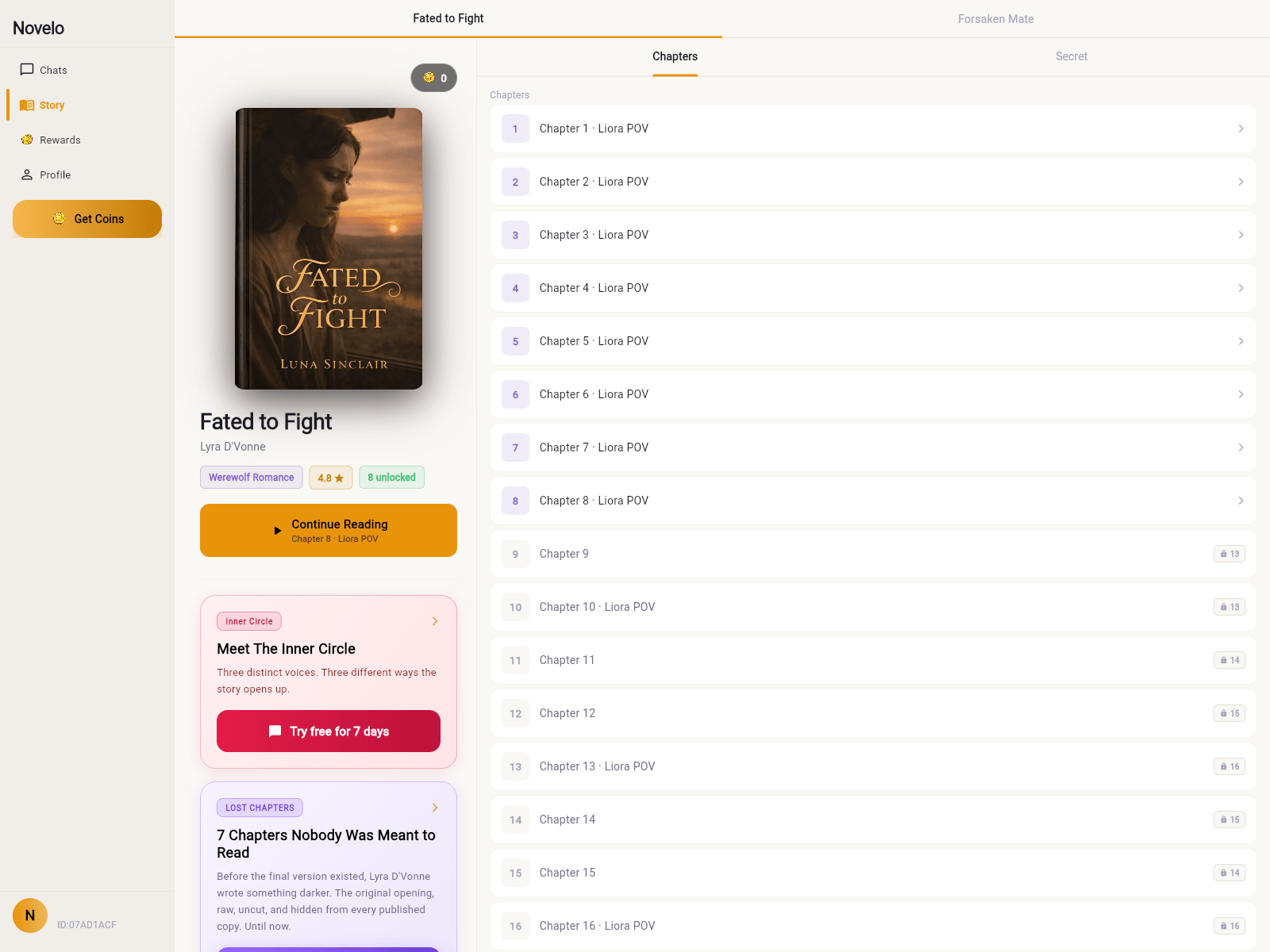Click the number 1 badge of Chapter 1
Viewport: 1270px width, 952px height.
click(x=515, y=129)
